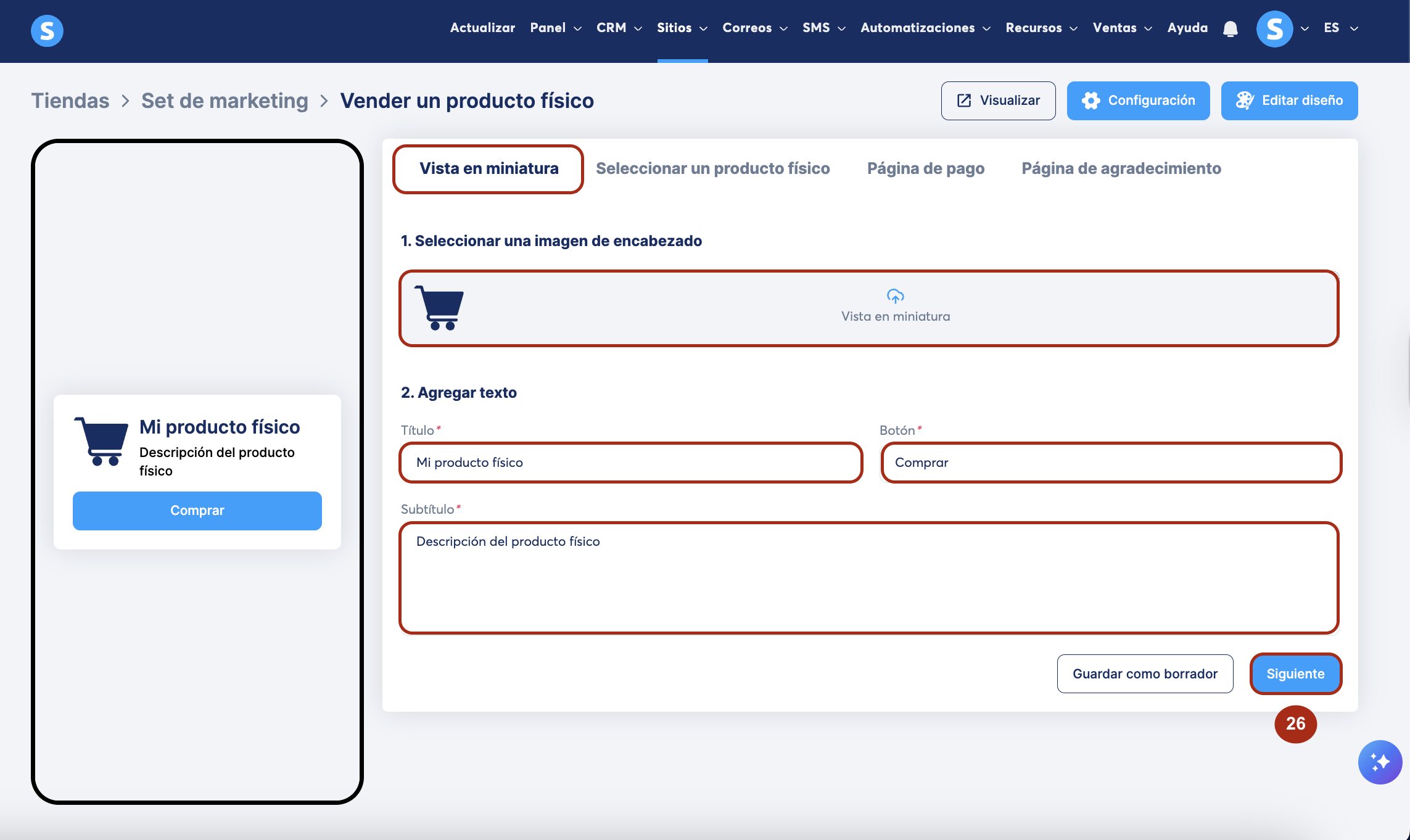Expand the Automatizaciones menu
The width and height of the screenshot is (1410, 840).
pyautogui.click(x=925, y=28)
